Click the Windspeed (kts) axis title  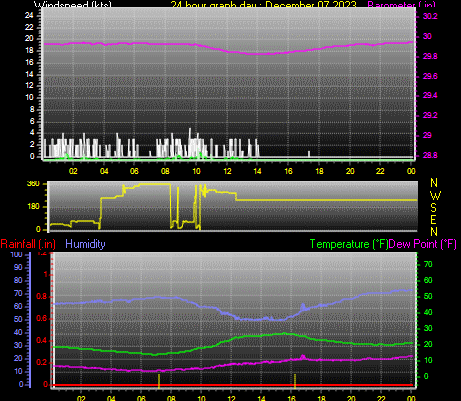click(x=73, y=4)
